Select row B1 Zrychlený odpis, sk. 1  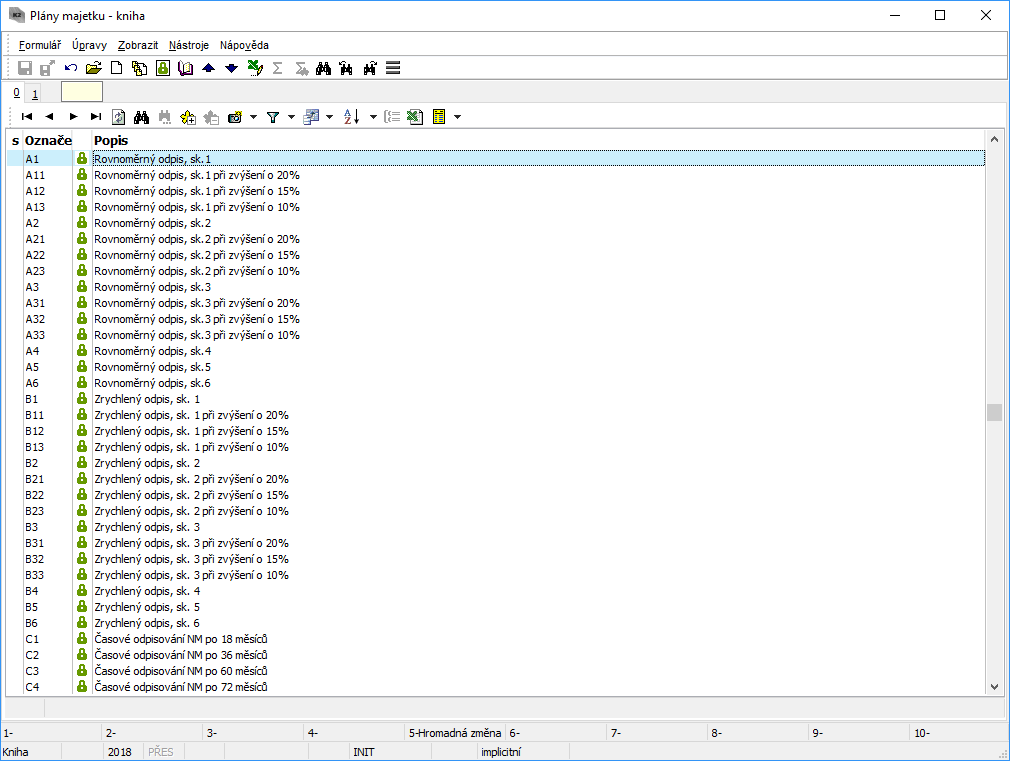click(x=496, y=399)
